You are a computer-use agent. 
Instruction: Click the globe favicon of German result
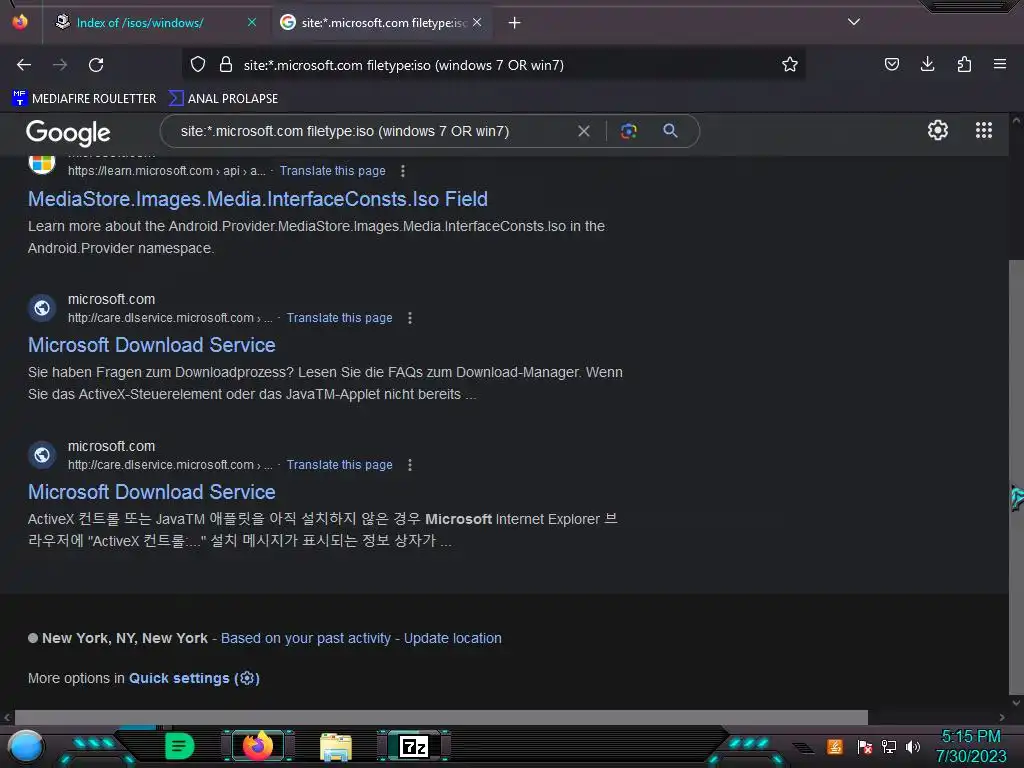coord(42,308)
